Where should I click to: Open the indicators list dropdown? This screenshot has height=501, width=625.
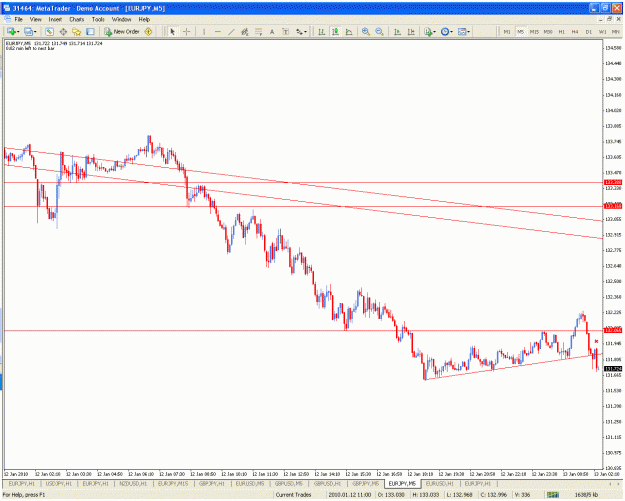(x=434, y=32)
